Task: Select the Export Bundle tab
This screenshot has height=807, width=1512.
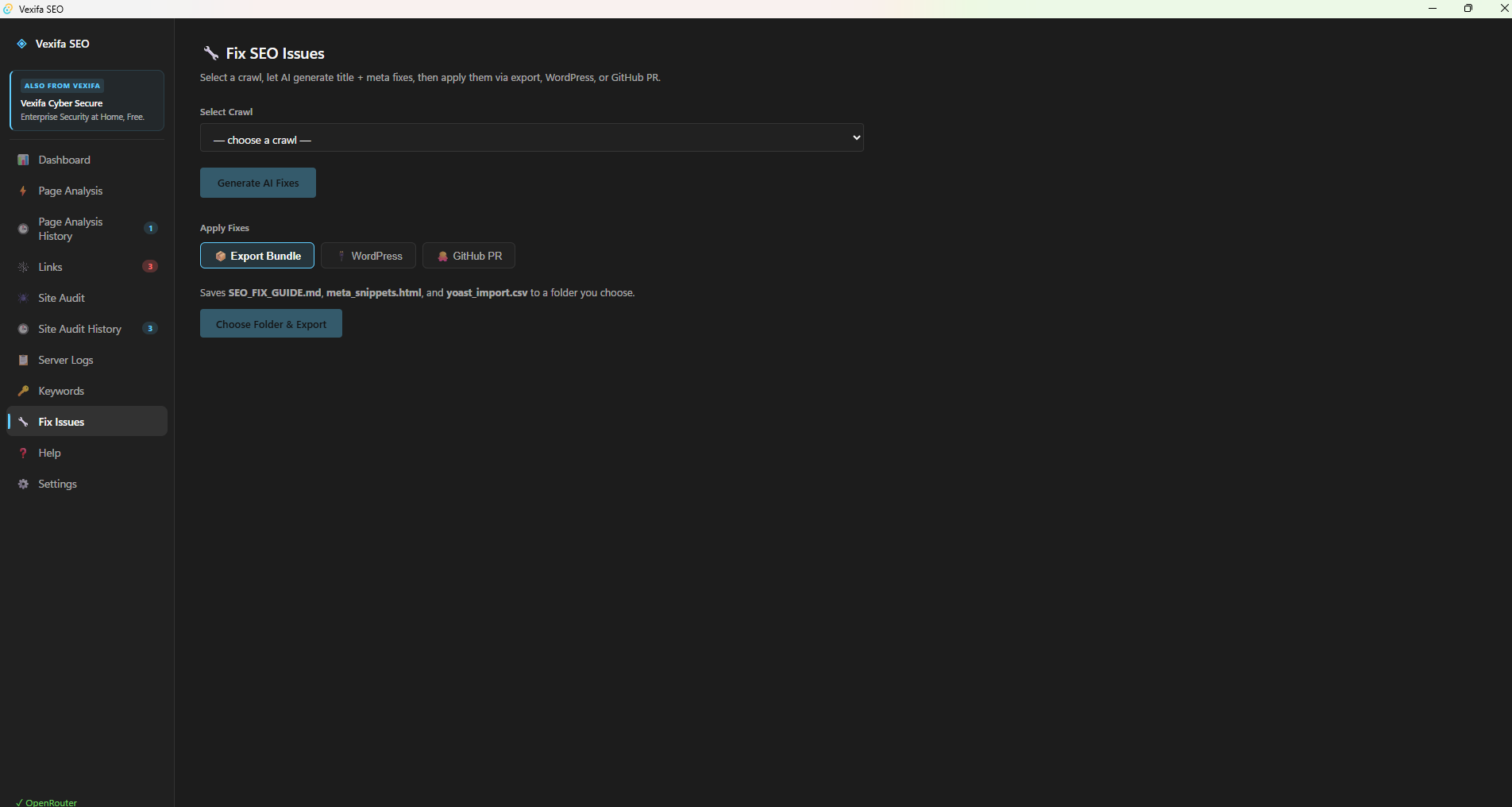Action: tap(257, 256)
